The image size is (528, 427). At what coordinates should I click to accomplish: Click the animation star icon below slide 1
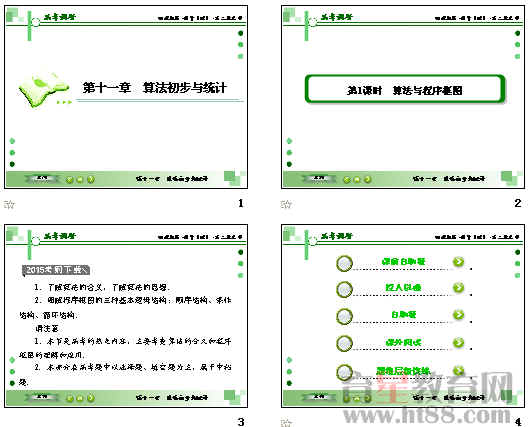coord(9,204)
